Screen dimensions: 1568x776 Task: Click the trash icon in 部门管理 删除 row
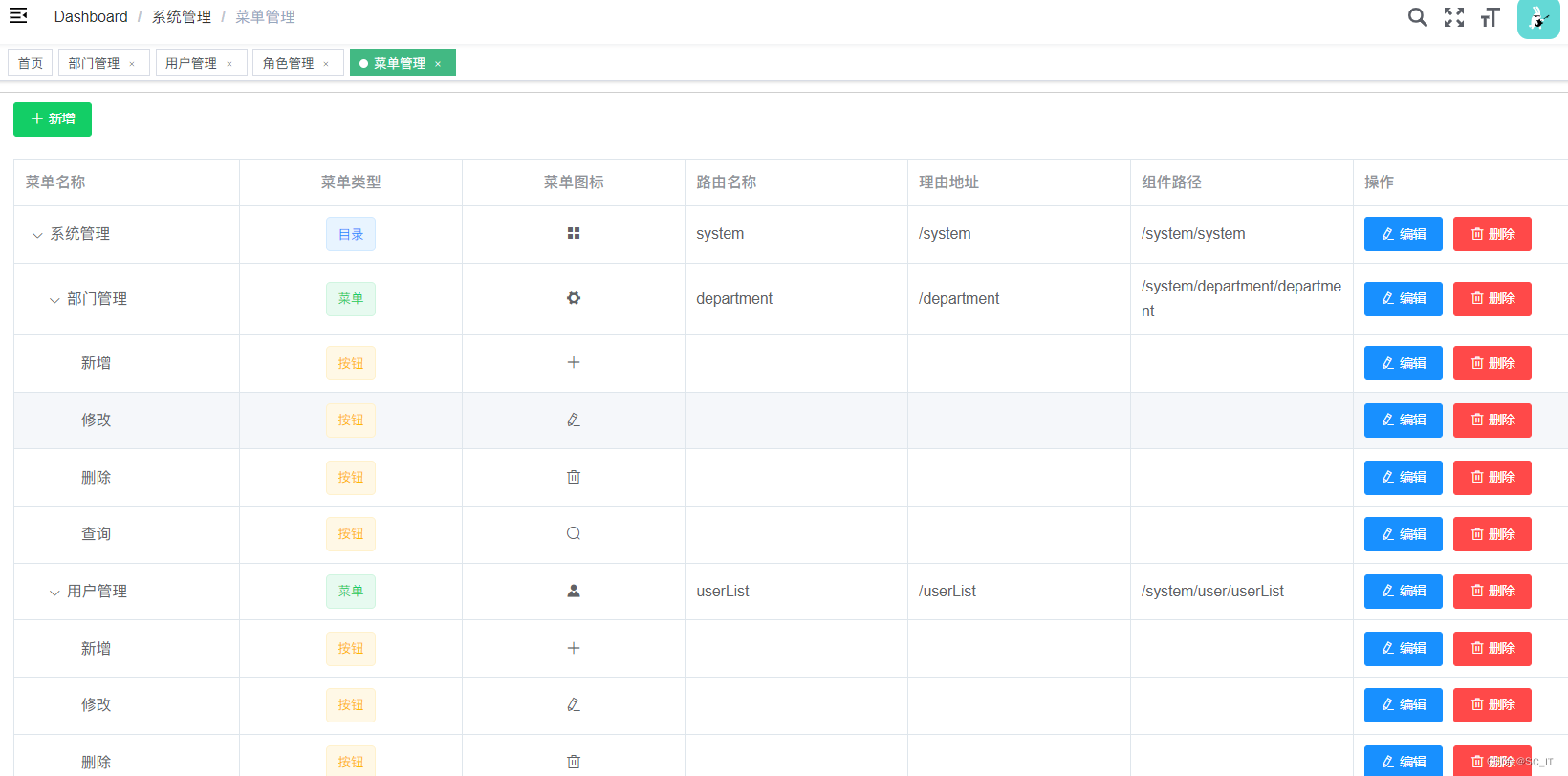(574, 477)
